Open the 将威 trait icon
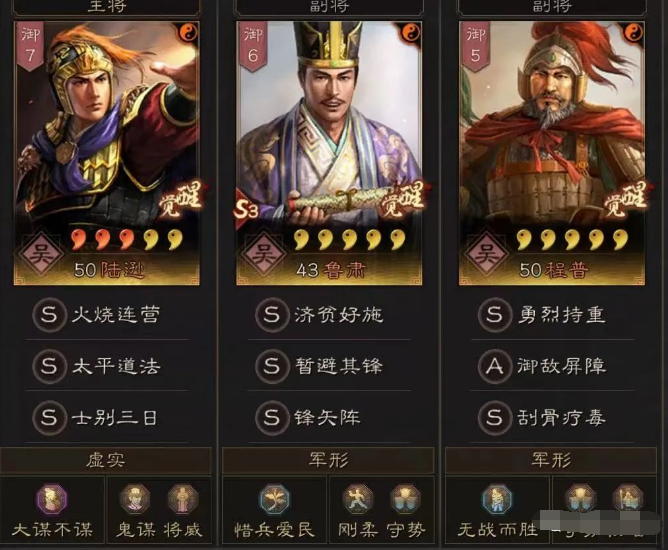668x550 pixels. point(183,499)
